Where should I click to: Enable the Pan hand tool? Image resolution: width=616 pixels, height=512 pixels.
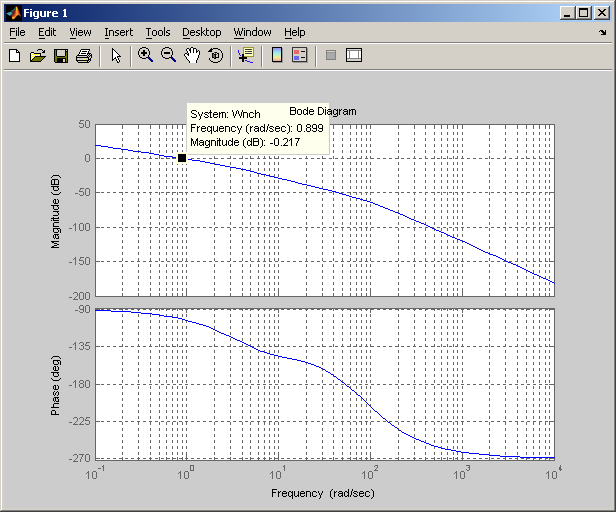pyautogui.click(x=192, y=56)
